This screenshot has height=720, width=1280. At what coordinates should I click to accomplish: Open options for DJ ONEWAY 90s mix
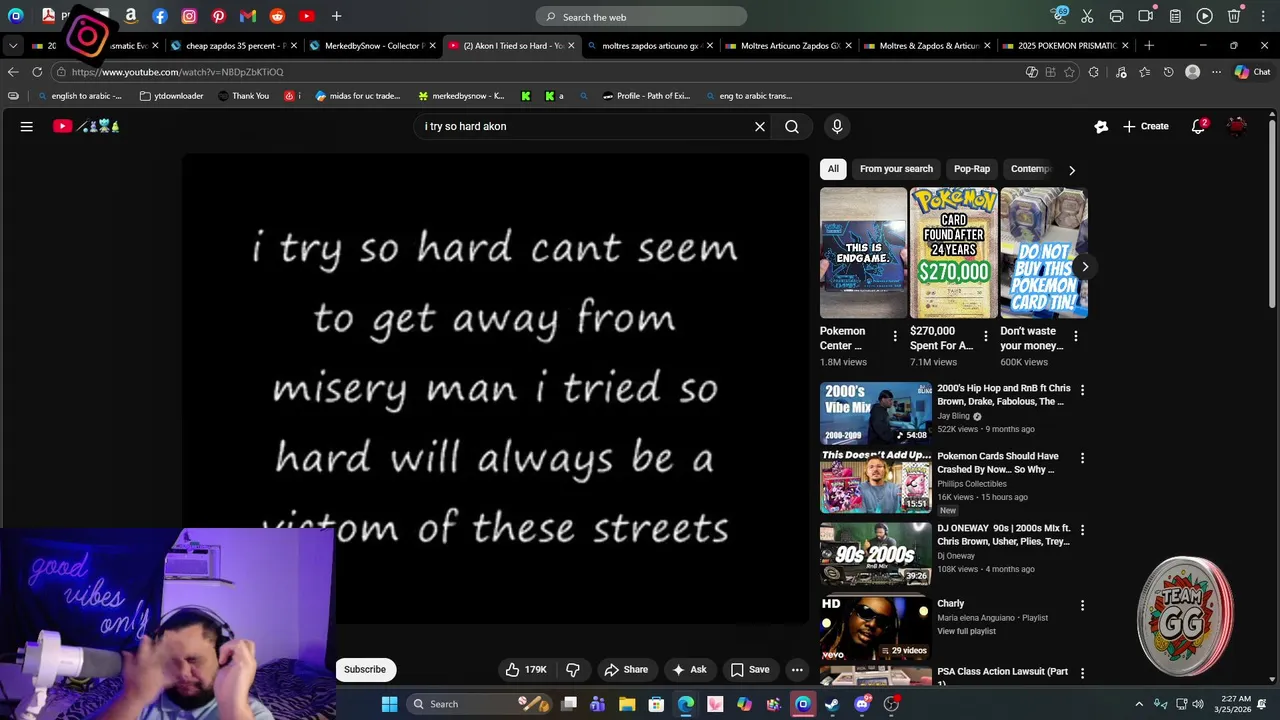[1082, 530]
